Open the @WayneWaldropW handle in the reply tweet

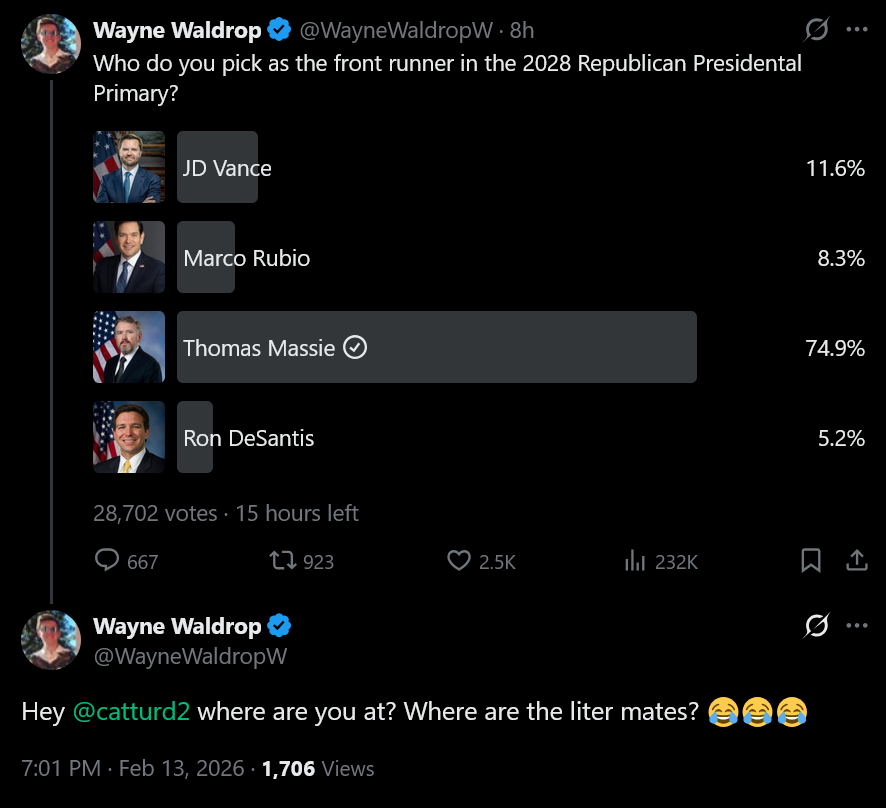tap(190, 657)
